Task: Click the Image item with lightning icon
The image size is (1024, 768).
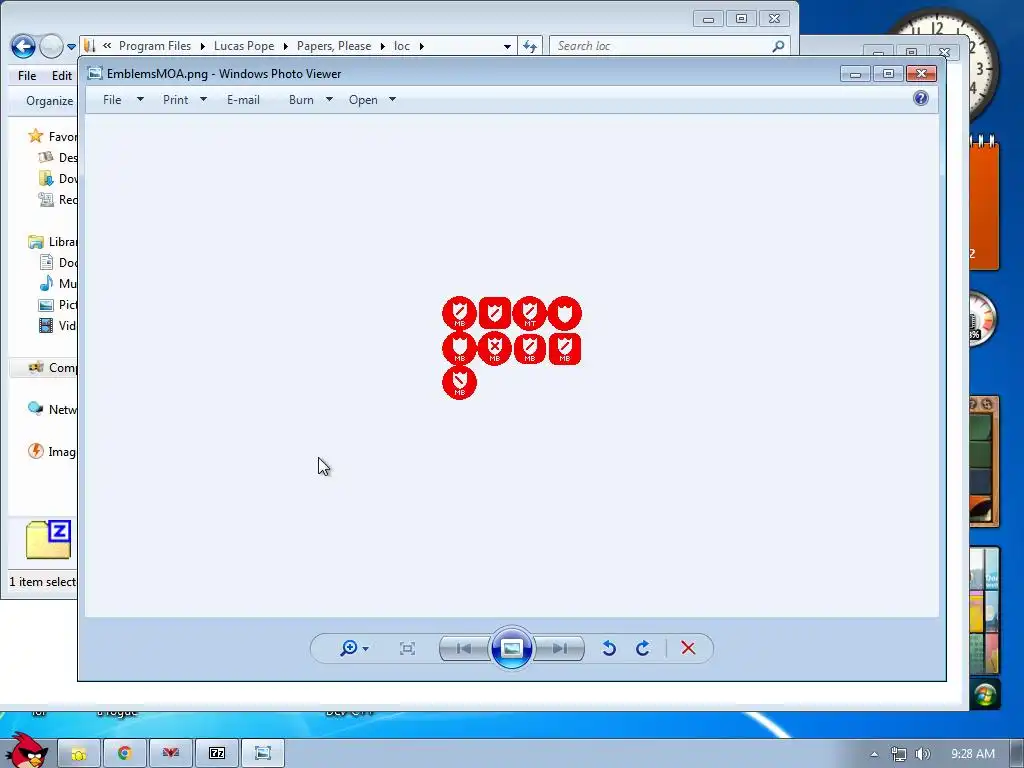Action: tap(52, 451)
